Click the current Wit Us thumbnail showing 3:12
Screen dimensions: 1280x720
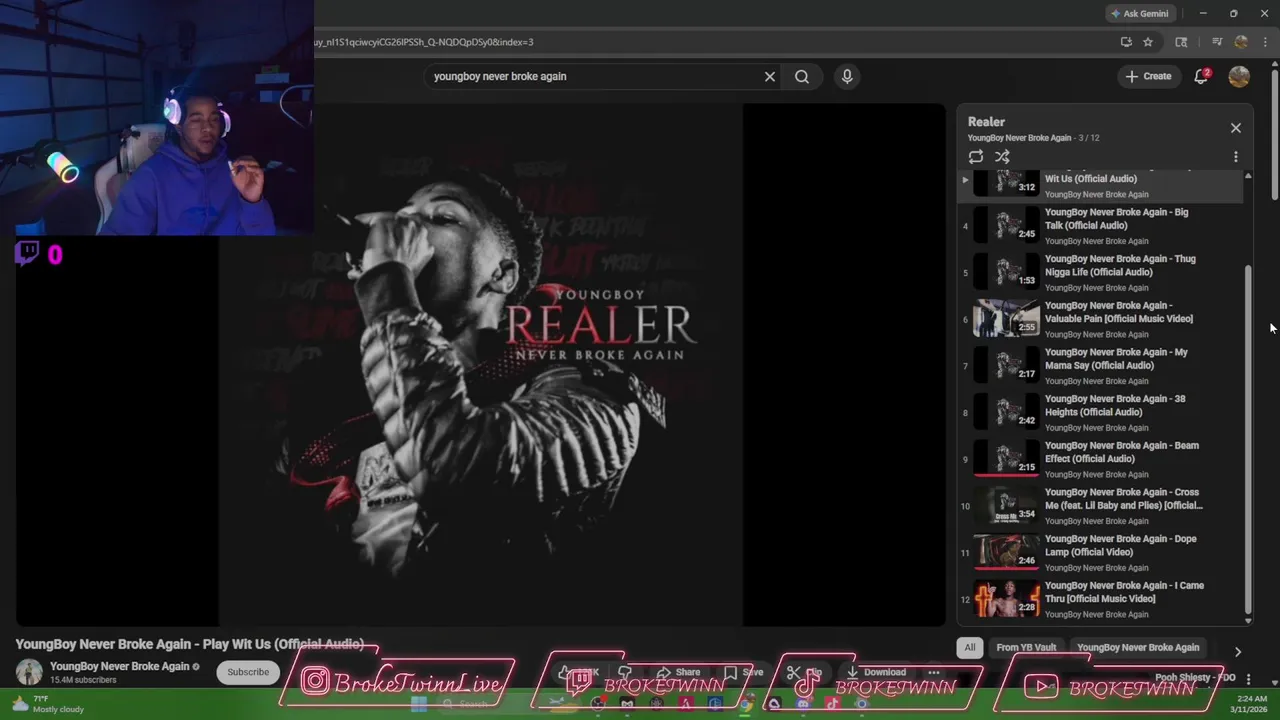(x=1006, y=182)
